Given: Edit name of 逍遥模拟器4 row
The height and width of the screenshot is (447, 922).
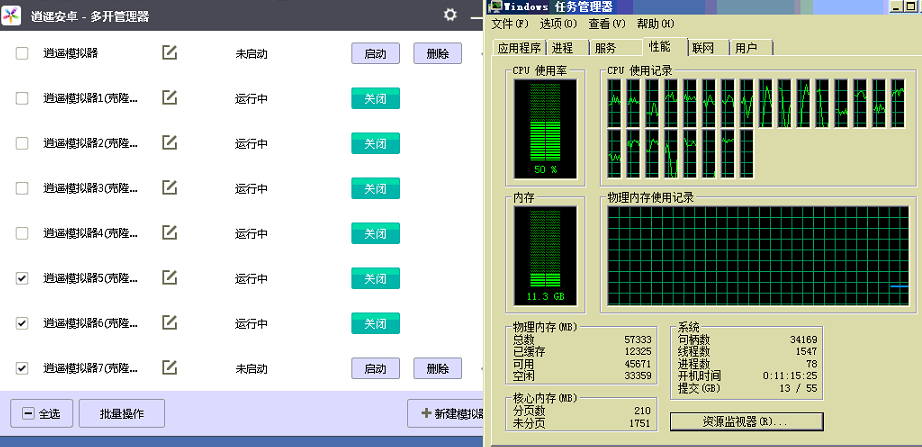Looking at the screenshot, I should (x=169, y=233).
